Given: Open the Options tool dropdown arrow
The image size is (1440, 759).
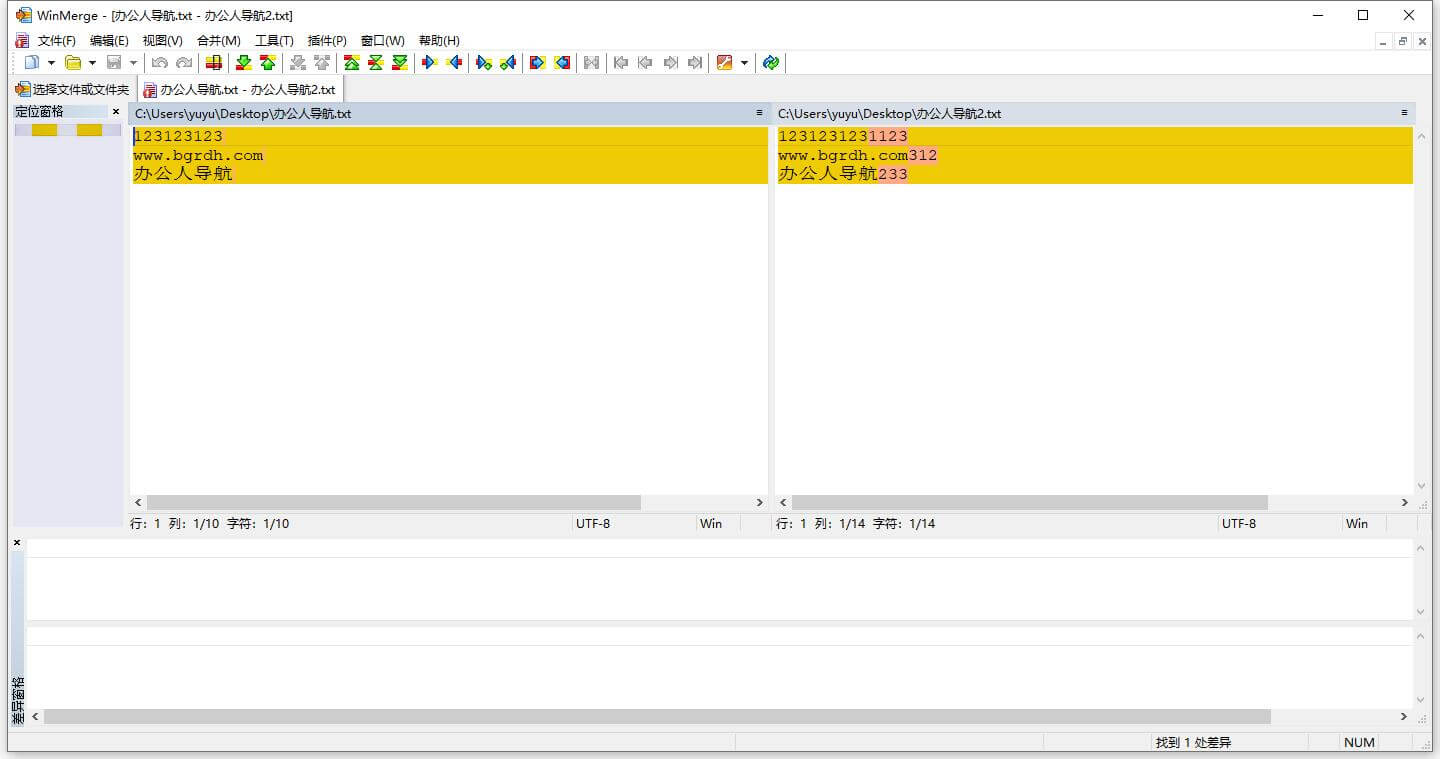Looking at the screenshot, I should coord(744,63).
